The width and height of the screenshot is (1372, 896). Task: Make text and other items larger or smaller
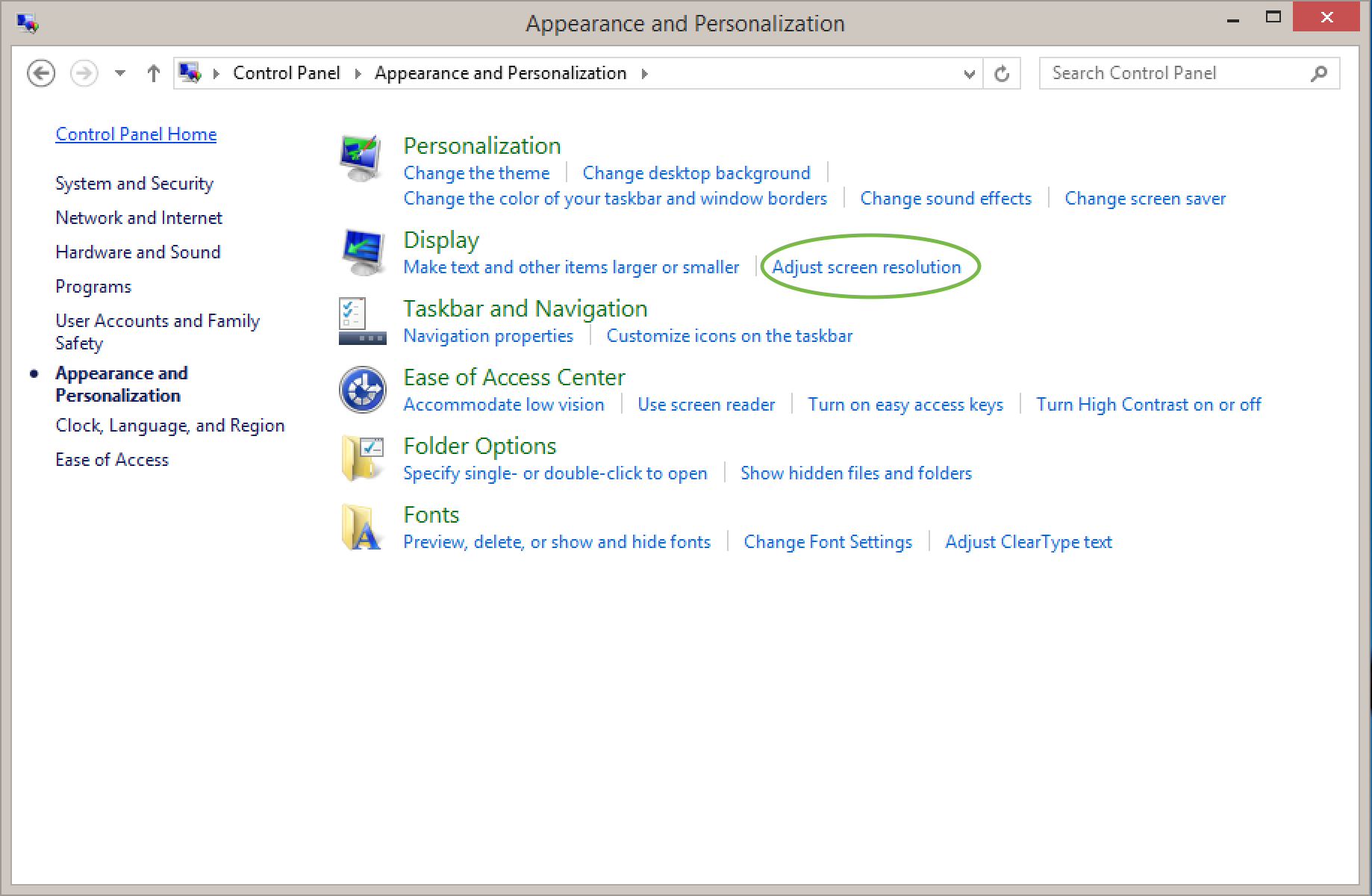click(571, 267)
